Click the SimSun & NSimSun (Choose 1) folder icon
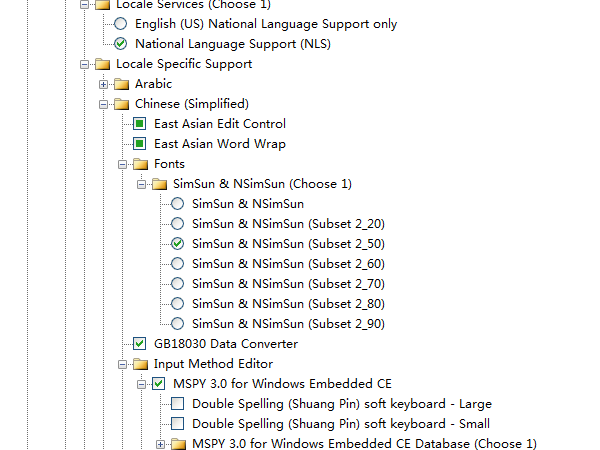 (x=159, y=184)
